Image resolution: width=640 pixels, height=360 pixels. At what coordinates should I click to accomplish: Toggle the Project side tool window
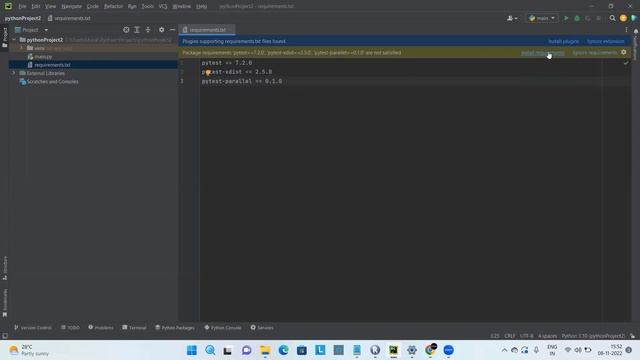[x=5, y=38]
